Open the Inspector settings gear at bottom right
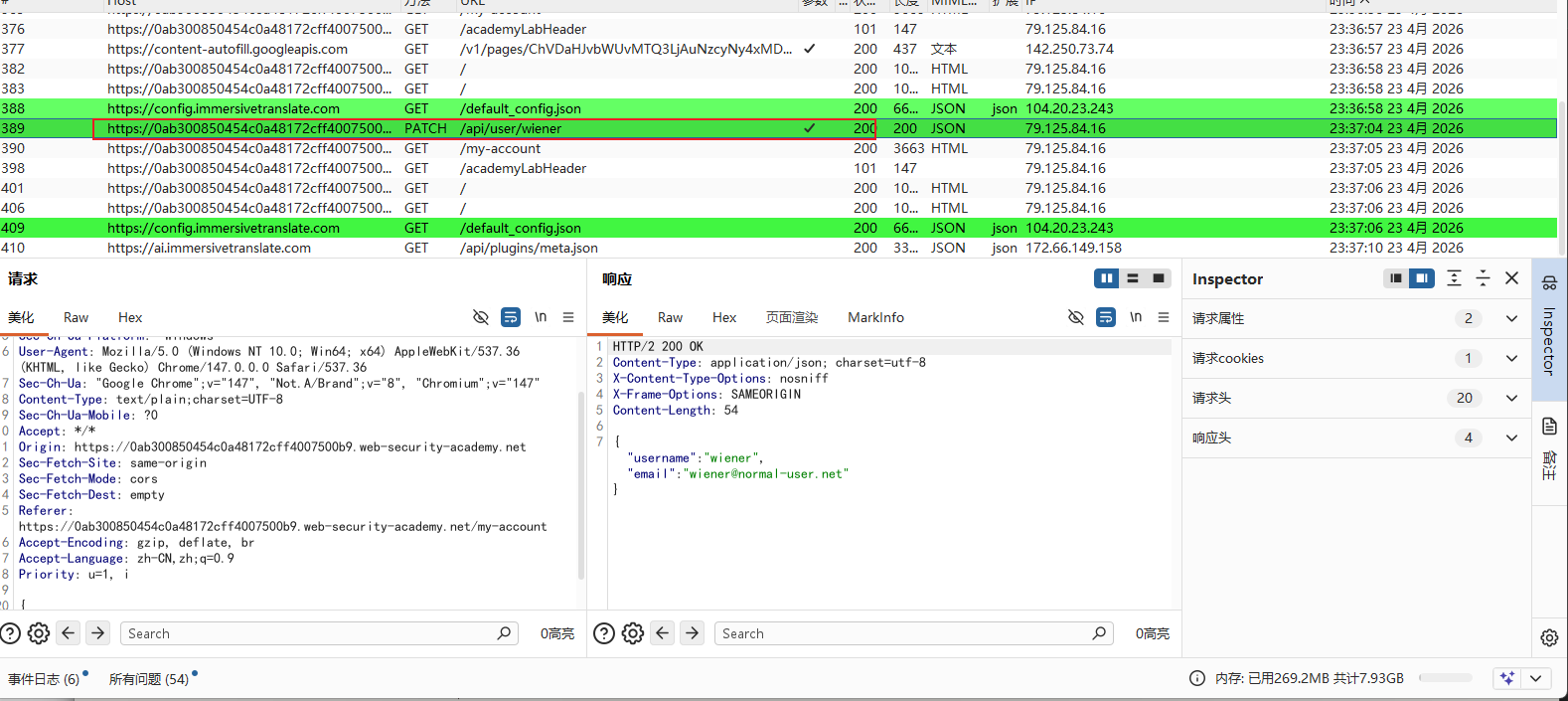This screenshot has width=1568, height=701. click(x=1549, y=638)
